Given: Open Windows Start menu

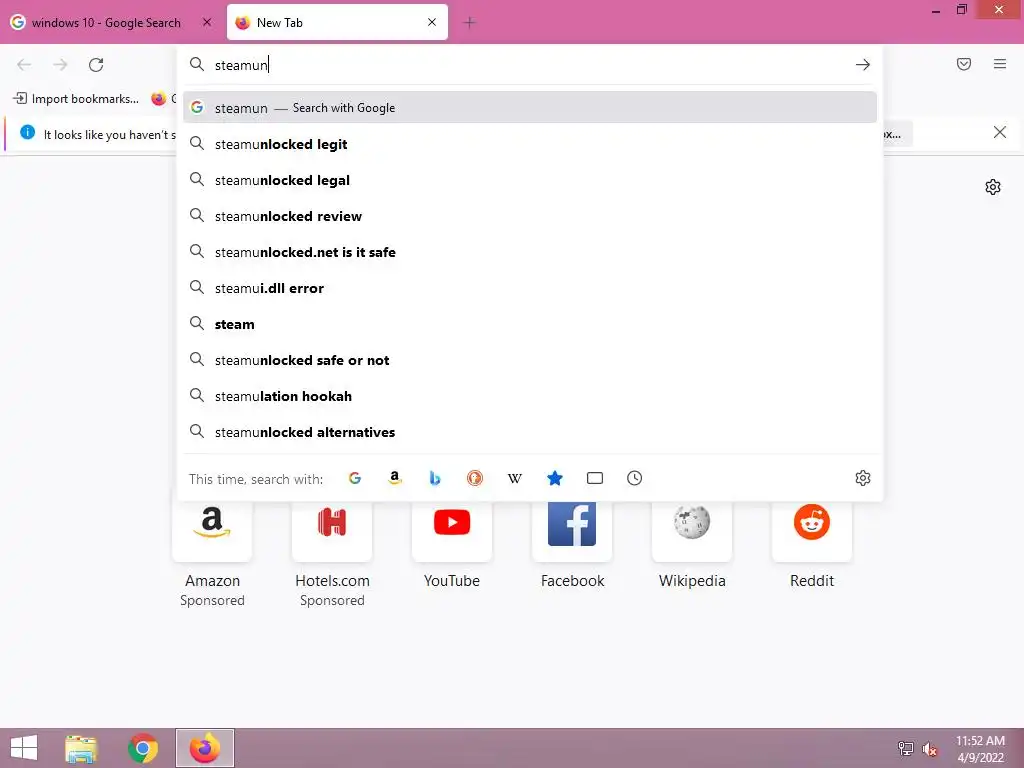Looking at the screenshot, I should coord(24,748).
